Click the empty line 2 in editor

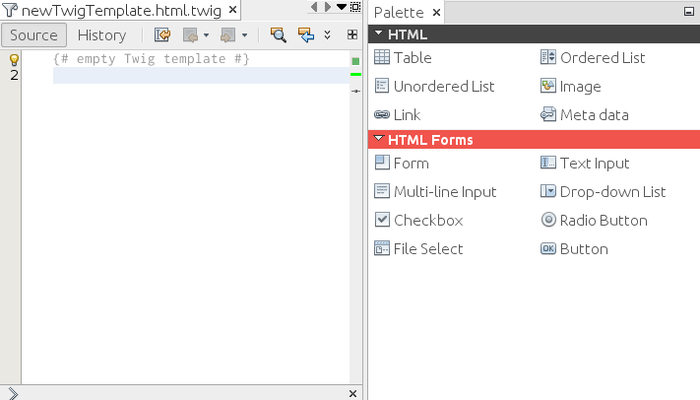point(200,76)
